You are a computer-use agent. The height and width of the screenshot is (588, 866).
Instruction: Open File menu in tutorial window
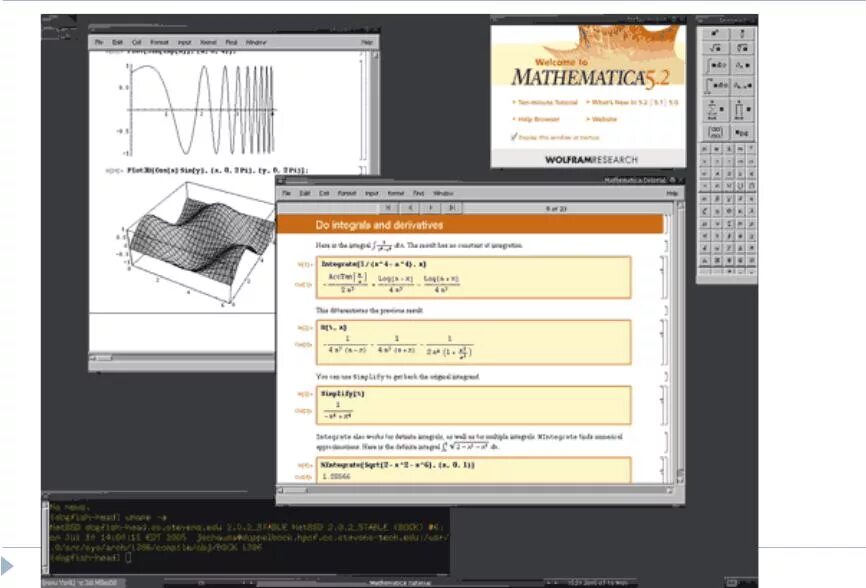tap(286, 193)
